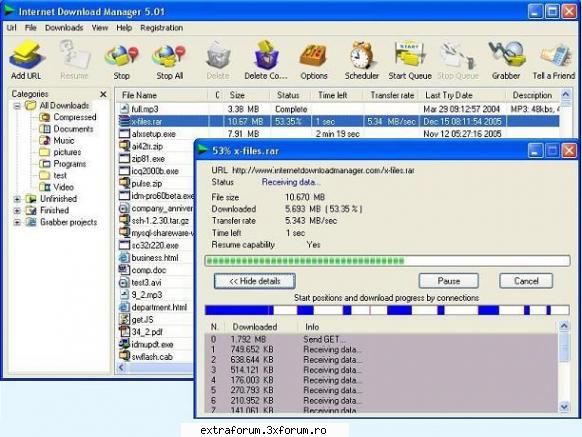
Task: Open the Options toolbar icon
Action: (314, 56)
